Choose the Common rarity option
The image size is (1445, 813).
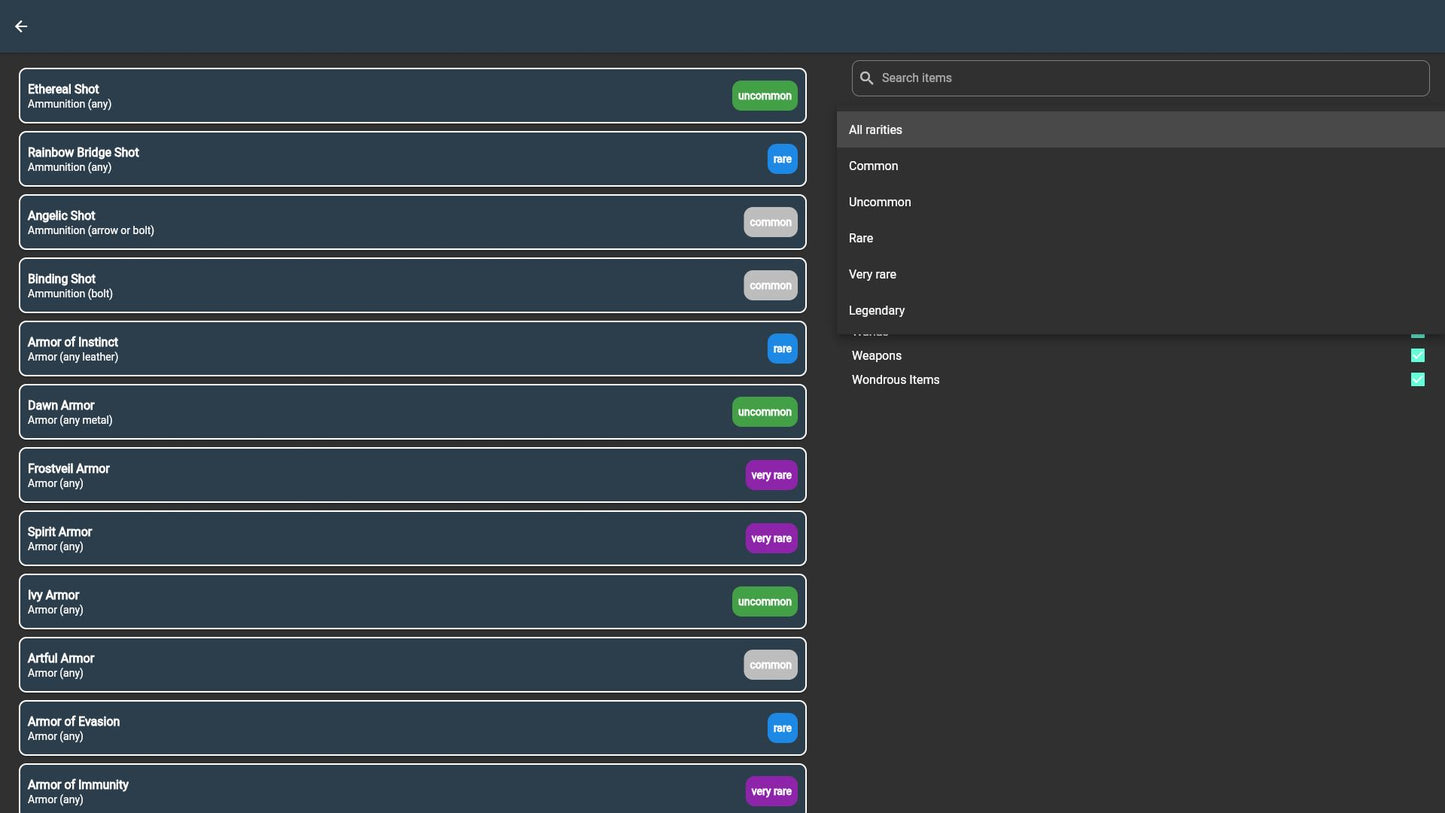[1140, 166]
